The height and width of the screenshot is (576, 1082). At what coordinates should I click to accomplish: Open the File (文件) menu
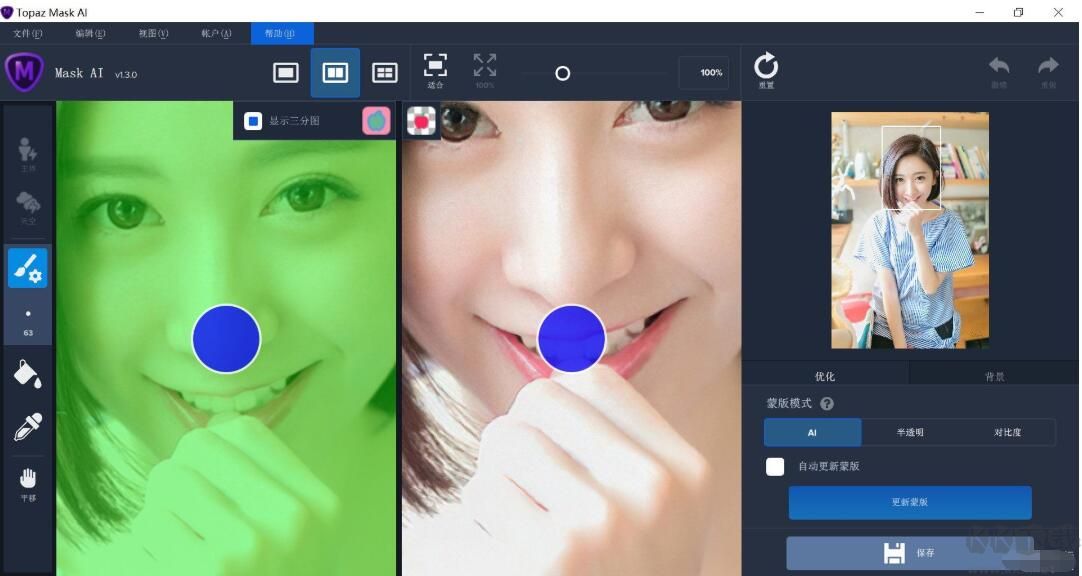(28, 33)
